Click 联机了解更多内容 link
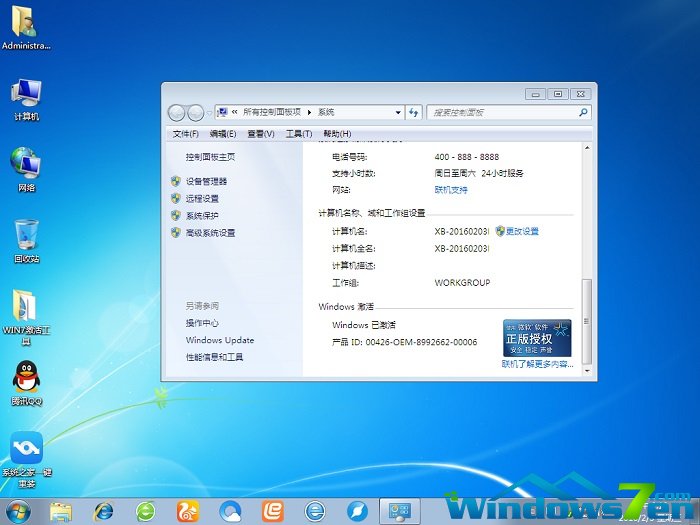Image resolution: width=700 pixels, height=525 pixels. [538, 364]
